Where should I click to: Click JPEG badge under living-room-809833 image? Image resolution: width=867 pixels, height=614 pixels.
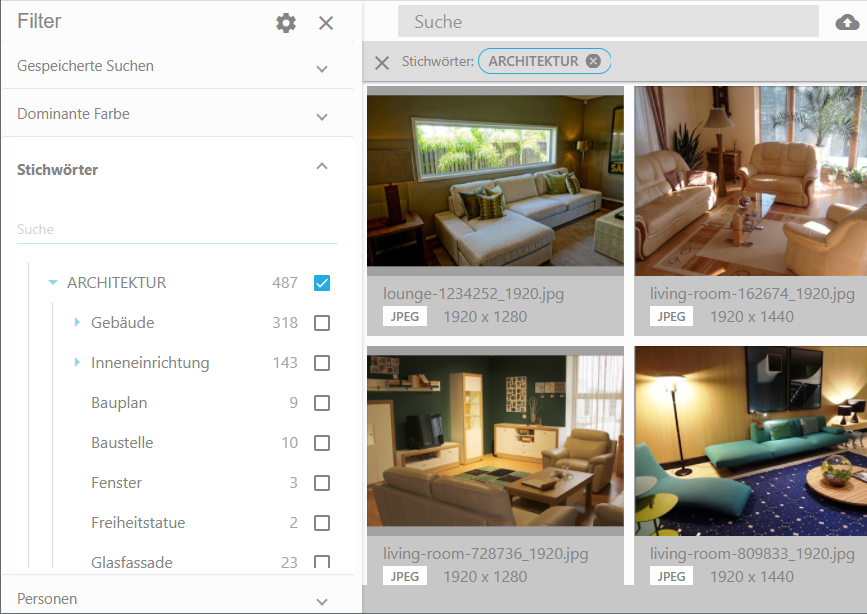coord(671,576)
